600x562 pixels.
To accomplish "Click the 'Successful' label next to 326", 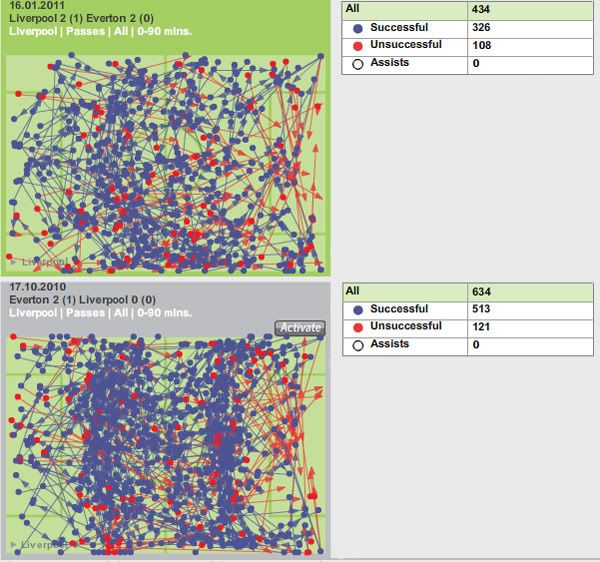I will point(399,28).
